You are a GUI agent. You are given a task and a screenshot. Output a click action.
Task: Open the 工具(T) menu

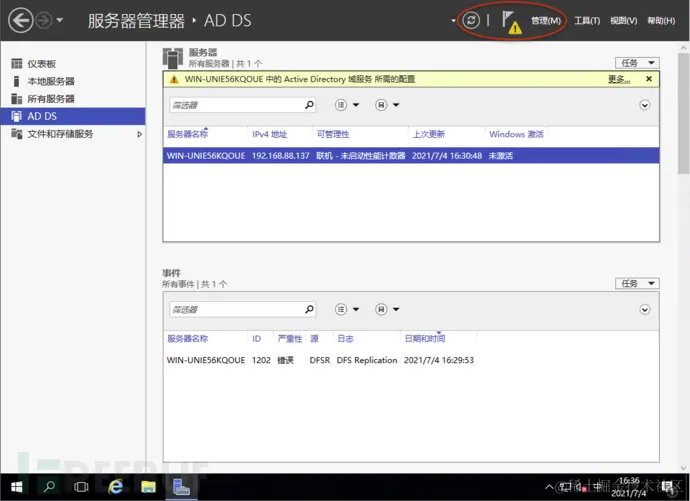point(587,21)
